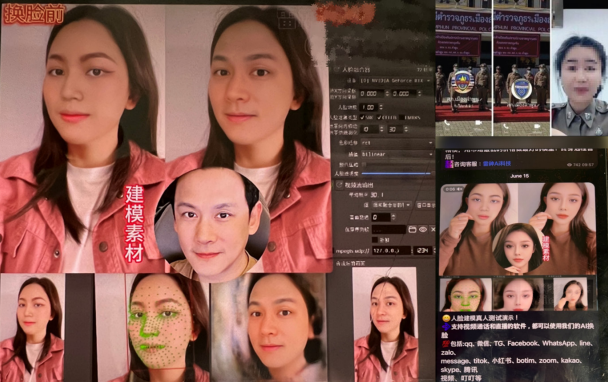This screenshot has height=382, width=608.
Task: Enable the LMRKS mask type checkbox
Action: [x=402, y=118]
